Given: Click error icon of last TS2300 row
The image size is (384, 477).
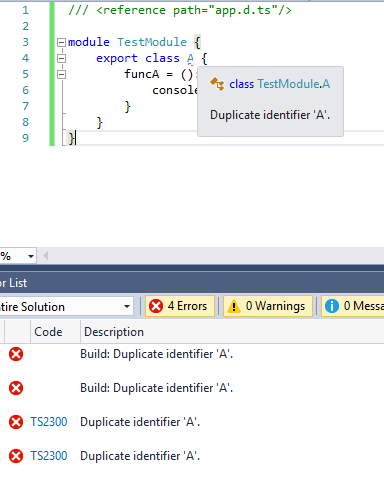Looking at the screenshot, I should 16,456.
